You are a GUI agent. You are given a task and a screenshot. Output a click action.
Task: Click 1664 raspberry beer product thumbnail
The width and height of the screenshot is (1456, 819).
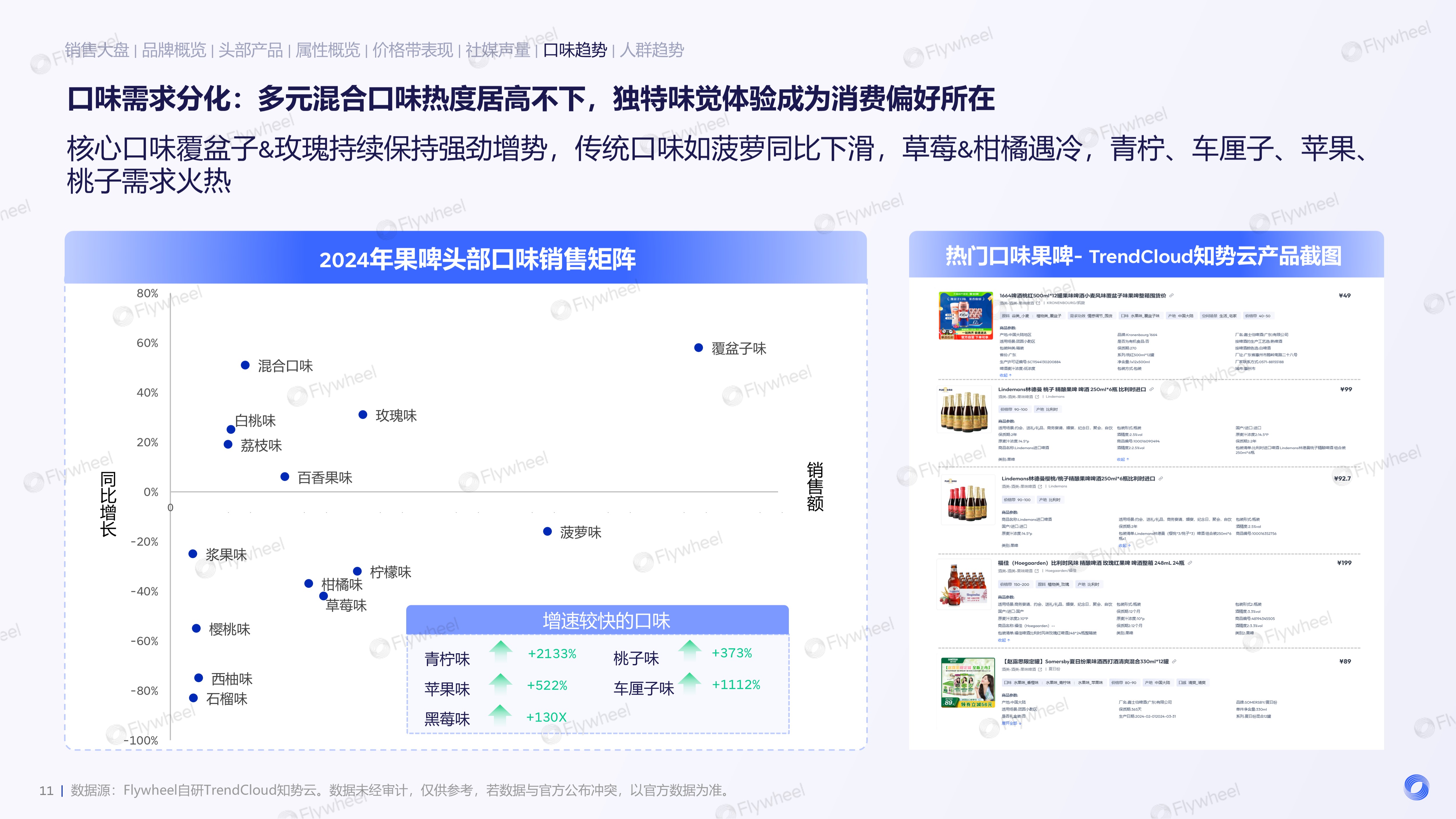pos(965,315)
